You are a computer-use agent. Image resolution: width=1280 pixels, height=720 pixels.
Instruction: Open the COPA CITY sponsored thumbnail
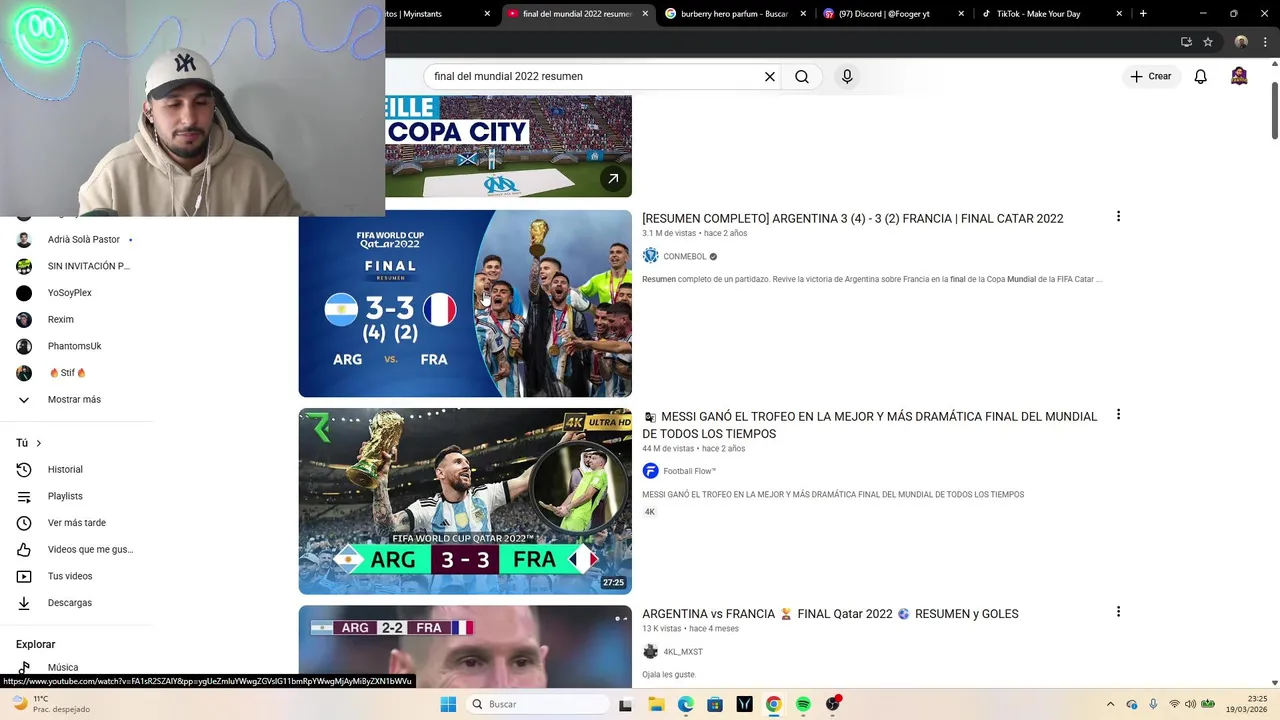coord(508,146)
